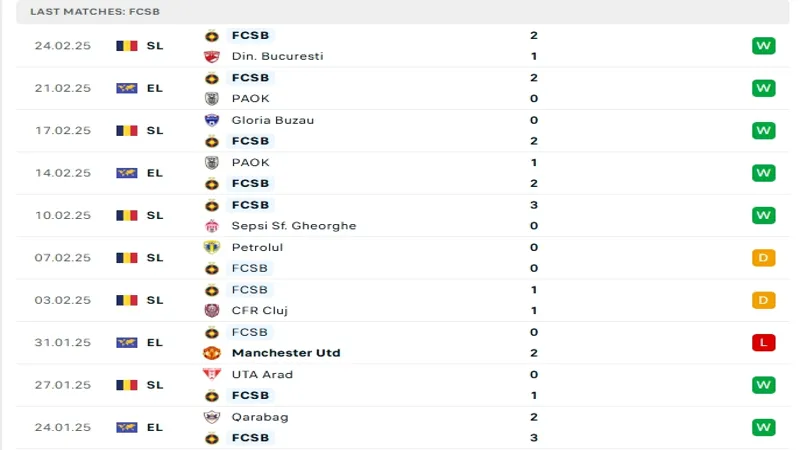Click the red L result badge
The width and height of the screenshot is (800, 450).
tap(763, 342)
